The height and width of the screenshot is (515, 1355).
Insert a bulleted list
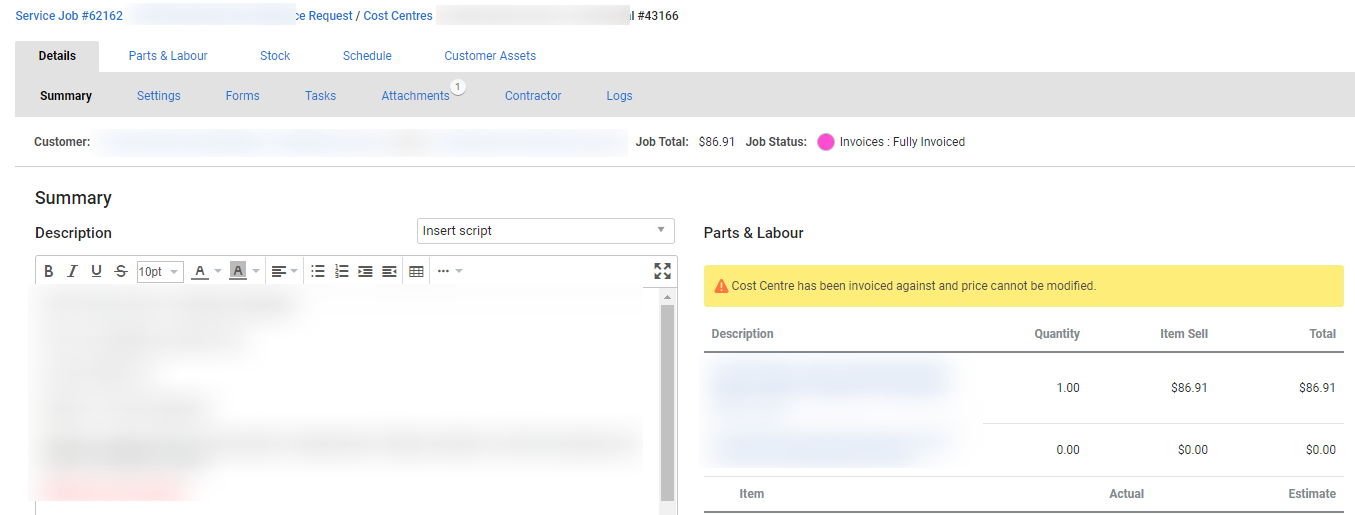(x=318, y=271)
